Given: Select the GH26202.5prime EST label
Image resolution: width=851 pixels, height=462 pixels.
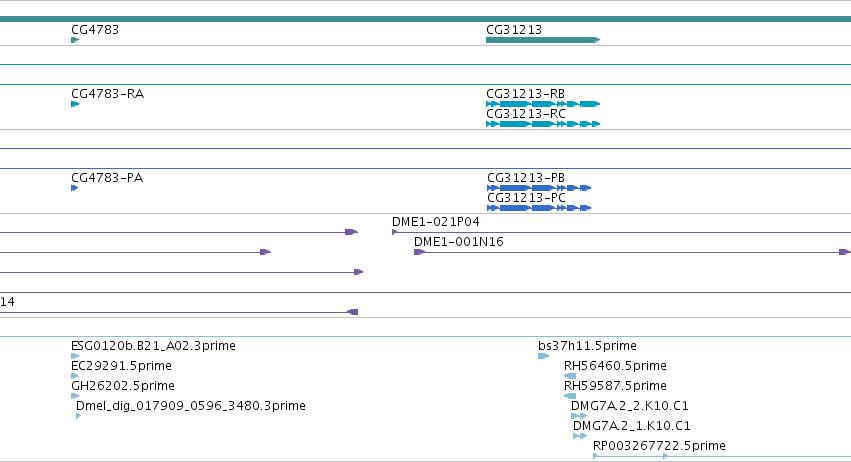Looking at the screenshot, I should coord(123,386).
